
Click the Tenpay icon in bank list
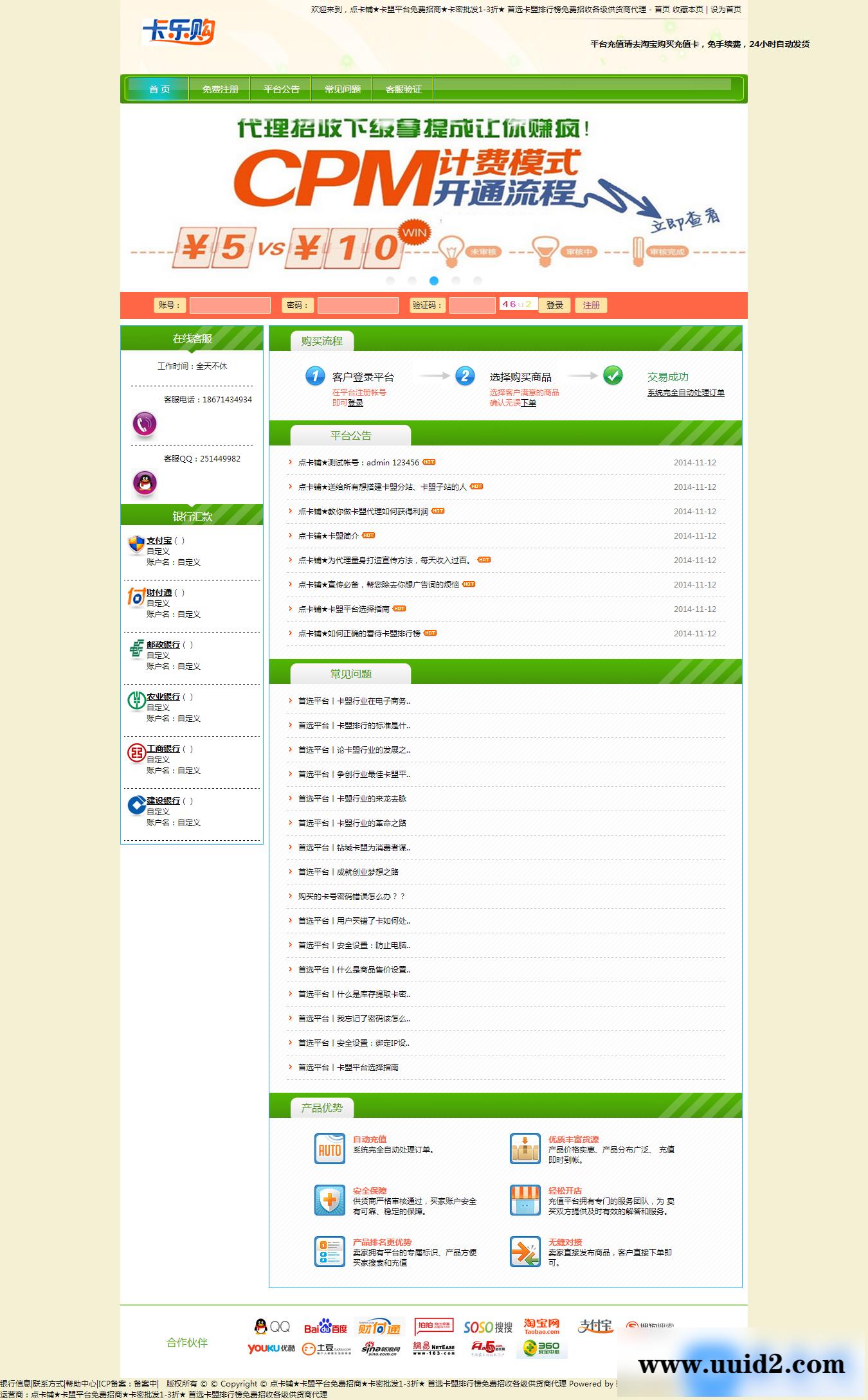point(136,597)
